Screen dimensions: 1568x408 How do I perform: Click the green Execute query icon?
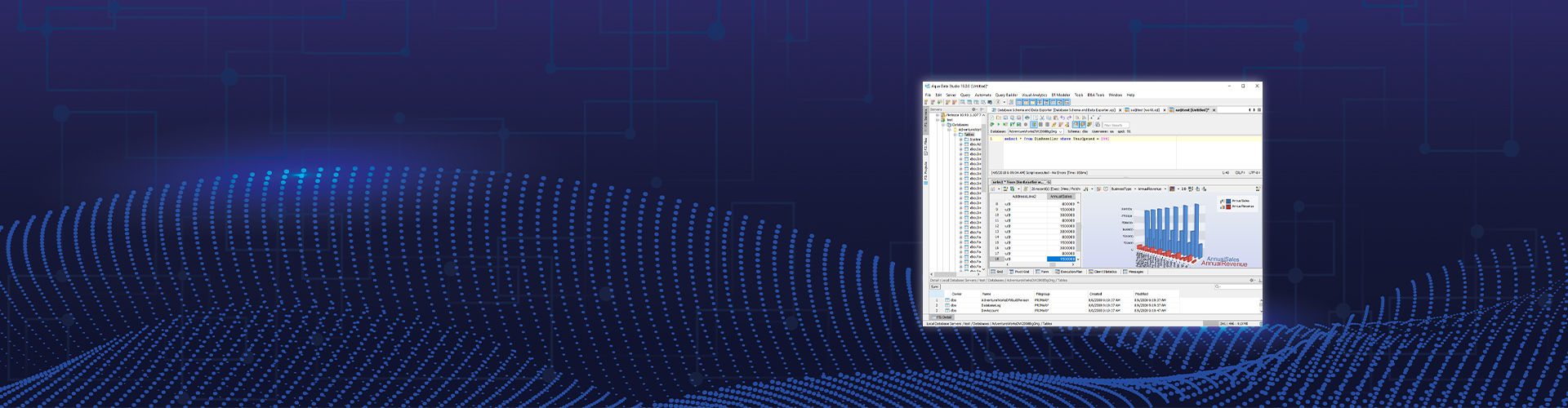click(998, 125)
